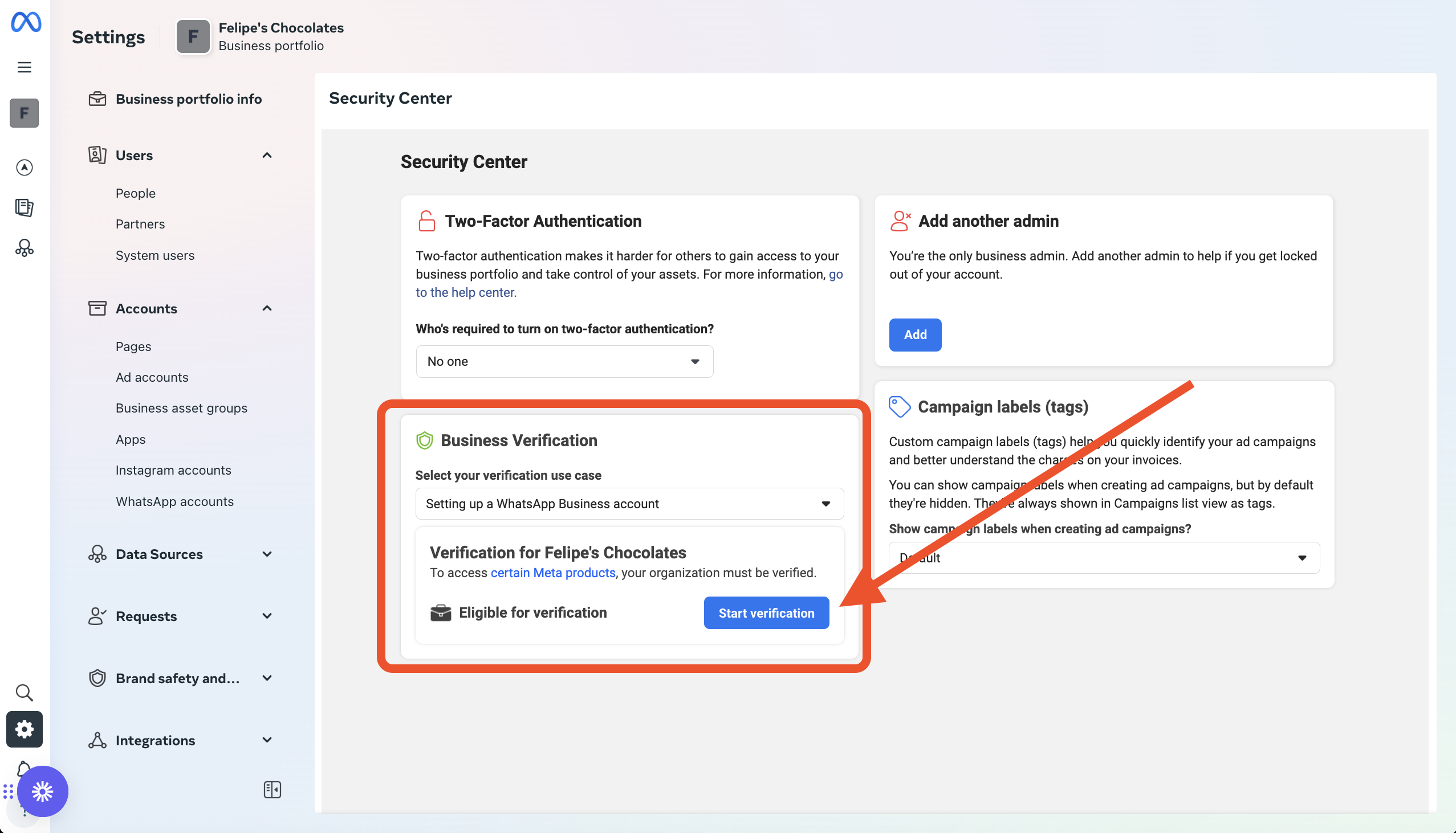1456x833 pixels.
Task: Click the Start verification button
Action: (x=766, y=612)
